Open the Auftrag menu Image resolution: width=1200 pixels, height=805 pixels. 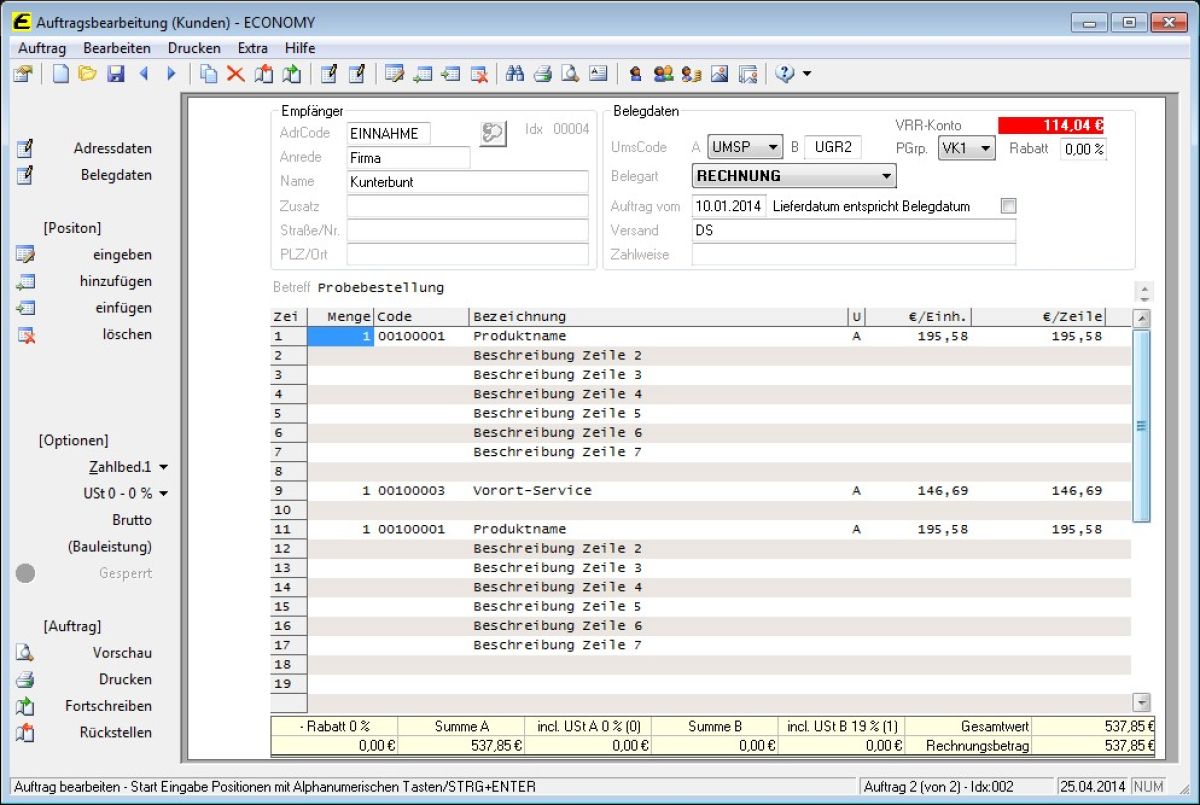(42, 48)
